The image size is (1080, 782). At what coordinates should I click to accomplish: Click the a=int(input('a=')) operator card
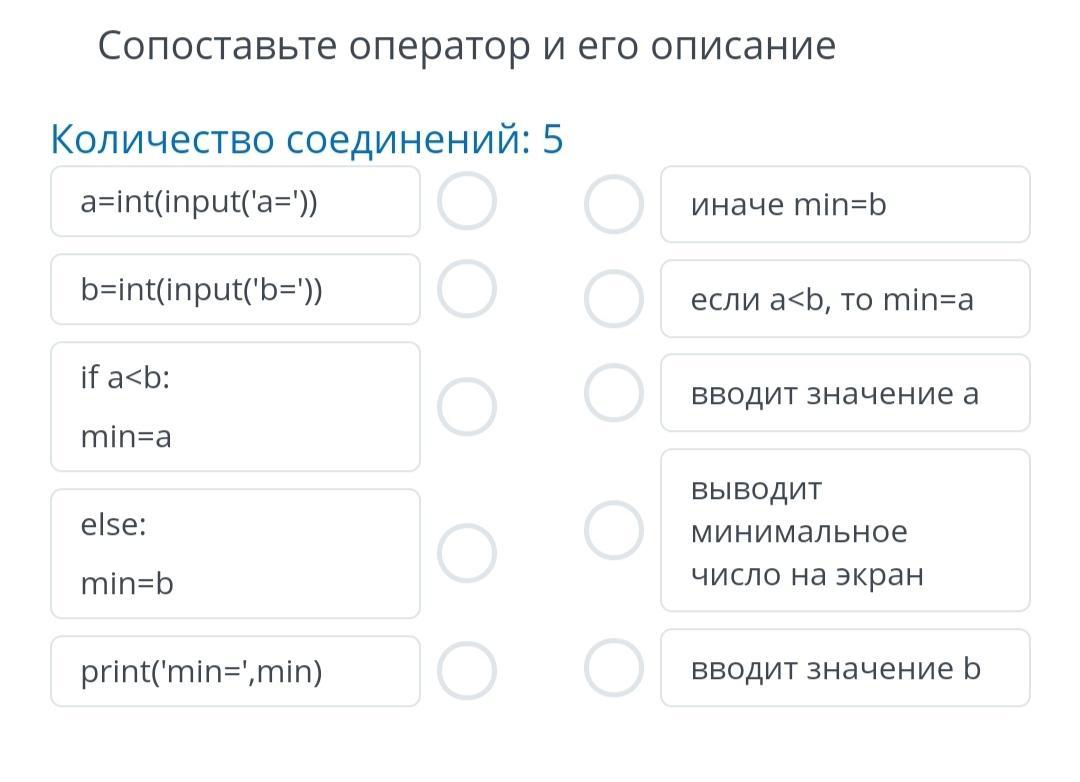pos(235,202)
